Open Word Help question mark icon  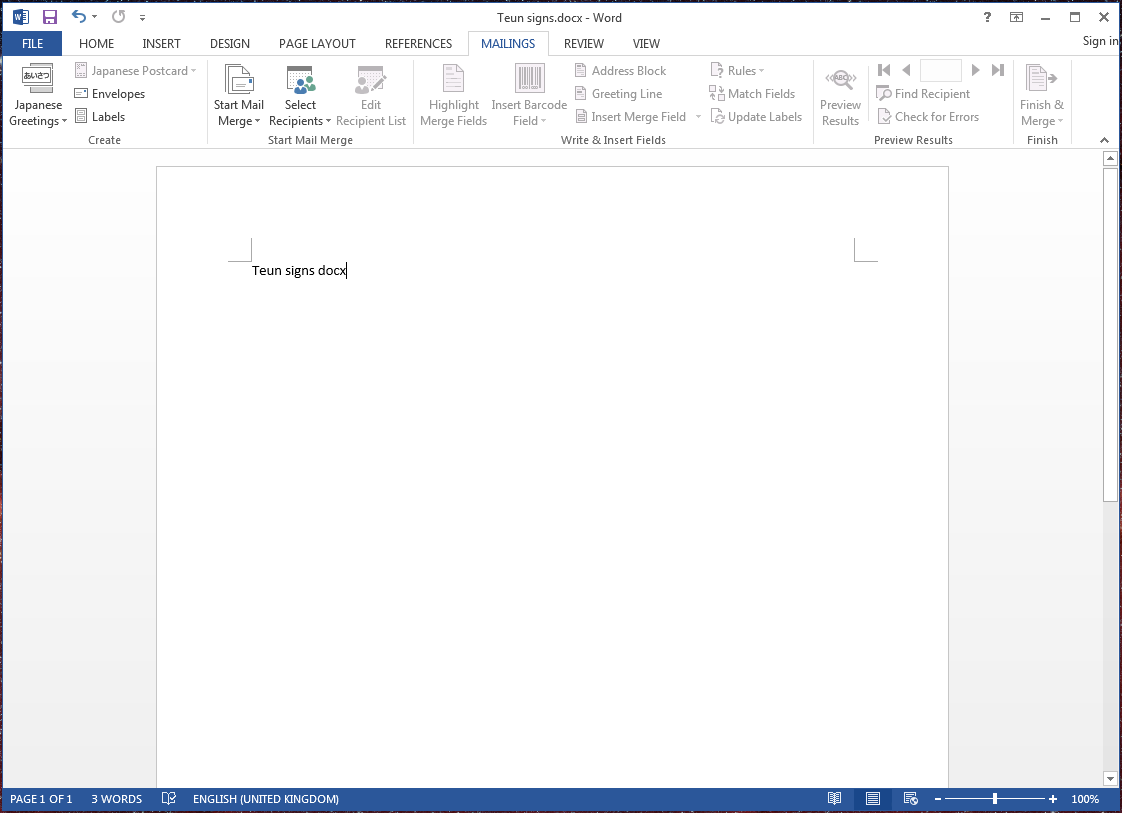point(987,17)
